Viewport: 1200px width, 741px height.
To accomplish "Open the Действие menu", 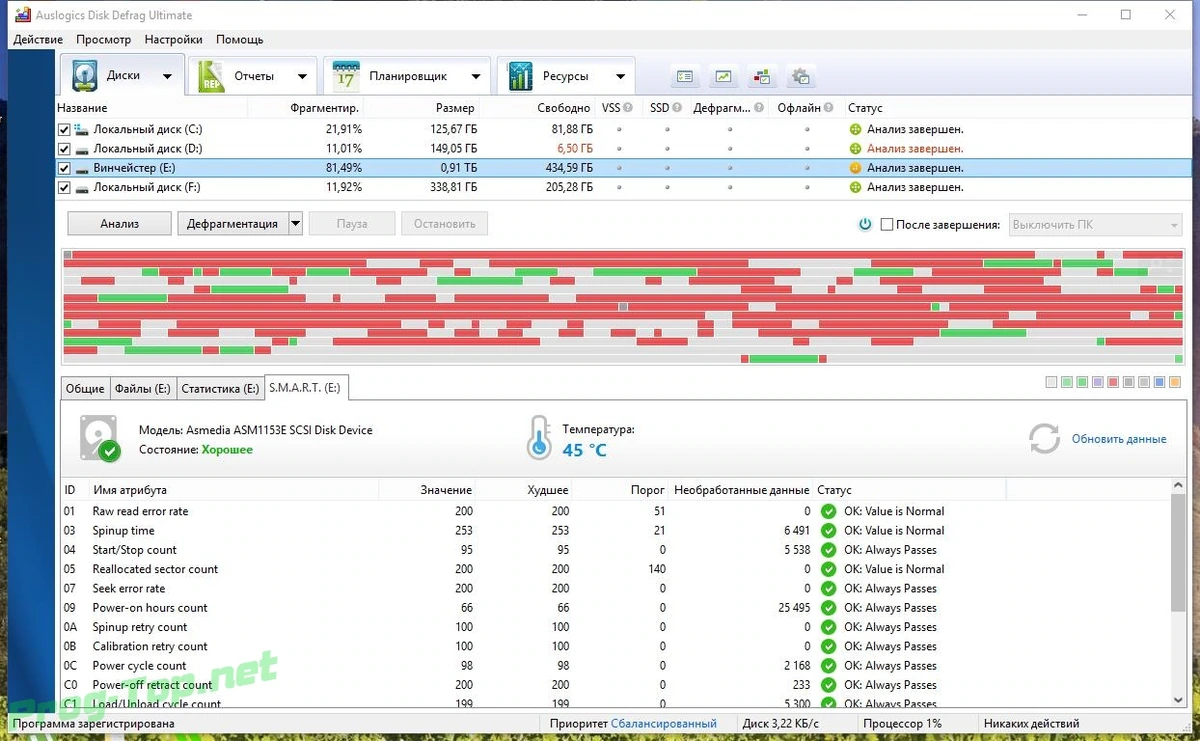I will tap(39, 39).
